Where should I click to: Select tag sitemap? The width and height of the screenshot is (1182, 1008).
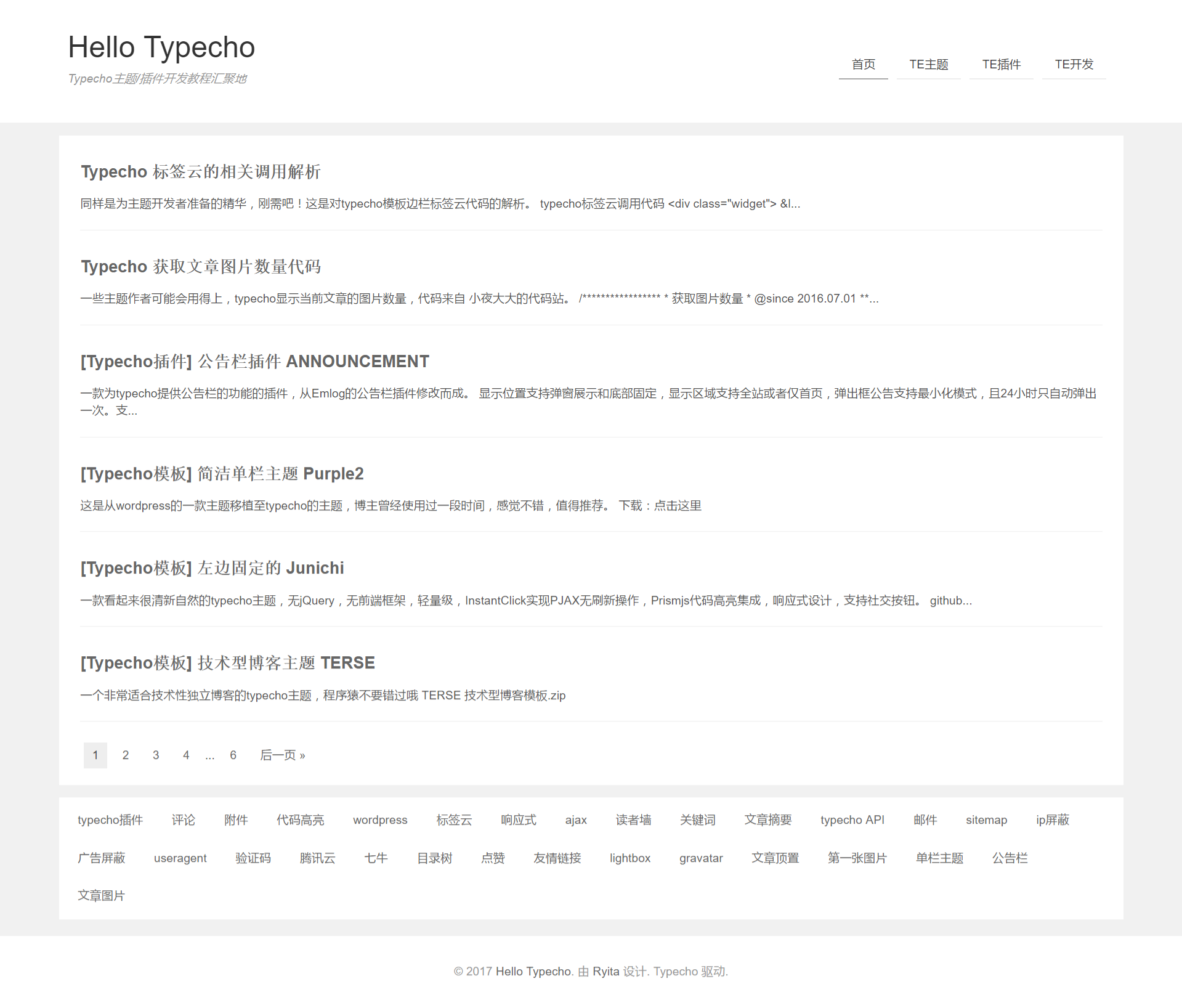pos(986,820)
